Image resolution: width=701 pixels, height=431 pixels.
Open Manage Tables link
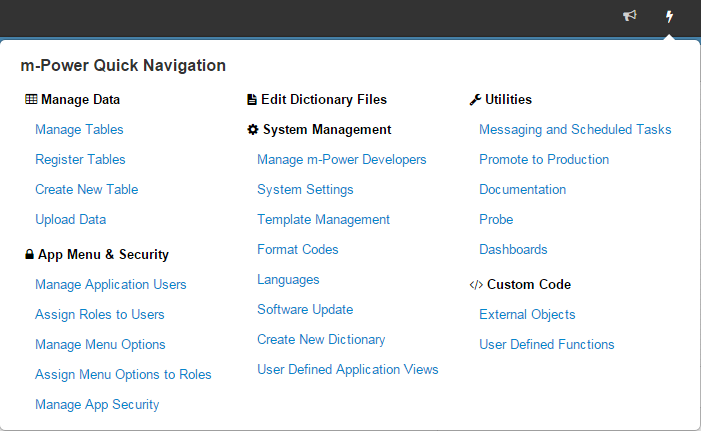[x=79, y=130]
